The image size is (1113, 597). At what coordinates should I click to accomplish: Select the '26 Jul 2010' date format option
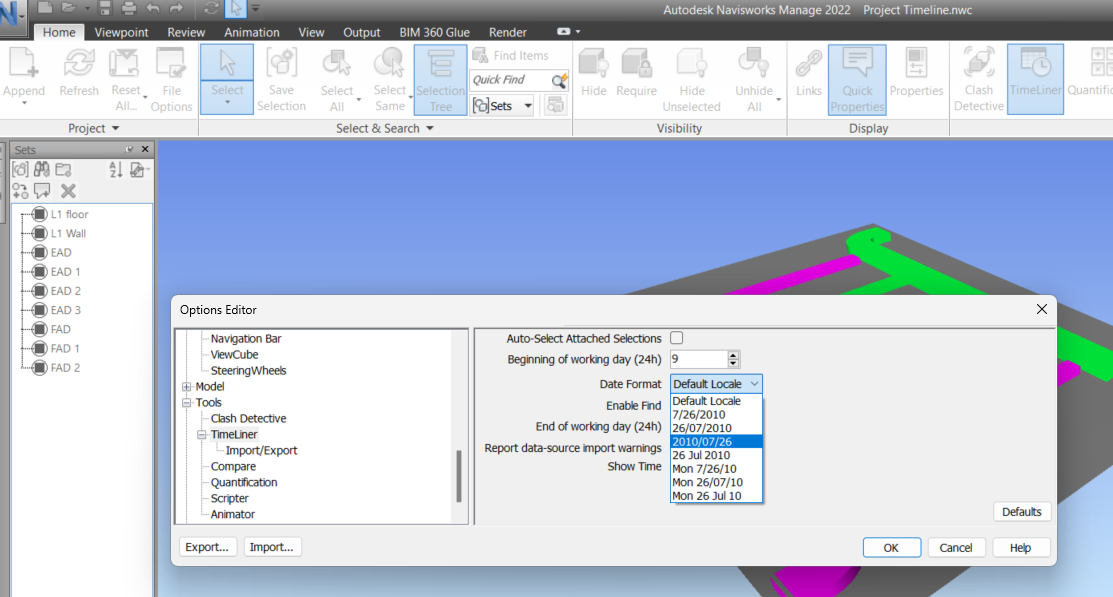700,455
